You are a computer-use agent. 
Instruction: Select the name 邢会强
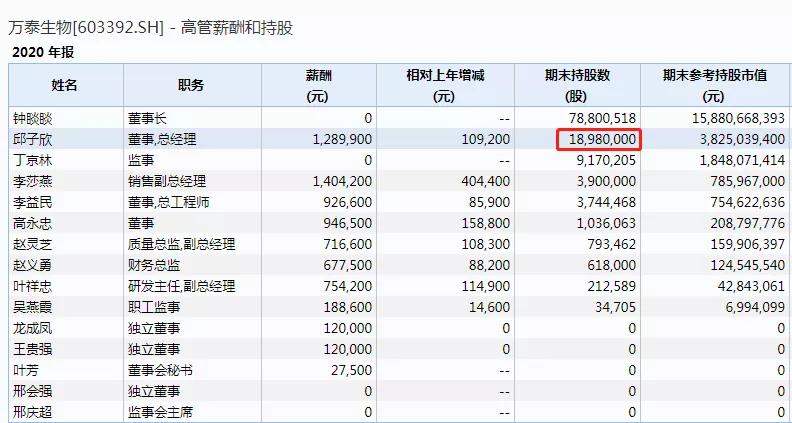pos(33,391)
